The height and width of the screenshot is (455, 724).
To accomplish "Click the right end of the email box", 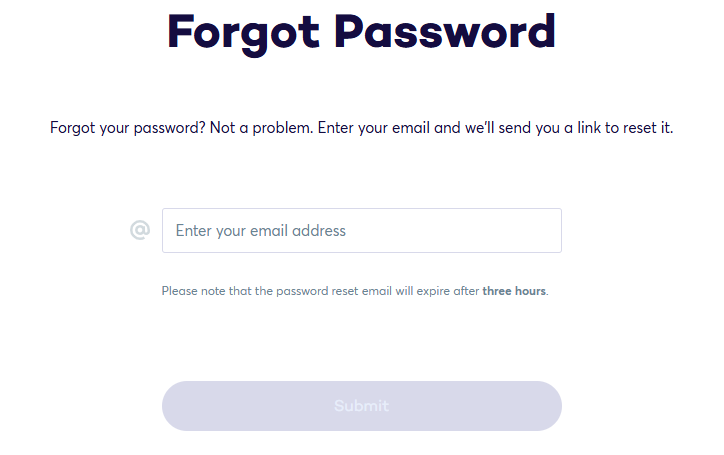I will coord(545,230).
